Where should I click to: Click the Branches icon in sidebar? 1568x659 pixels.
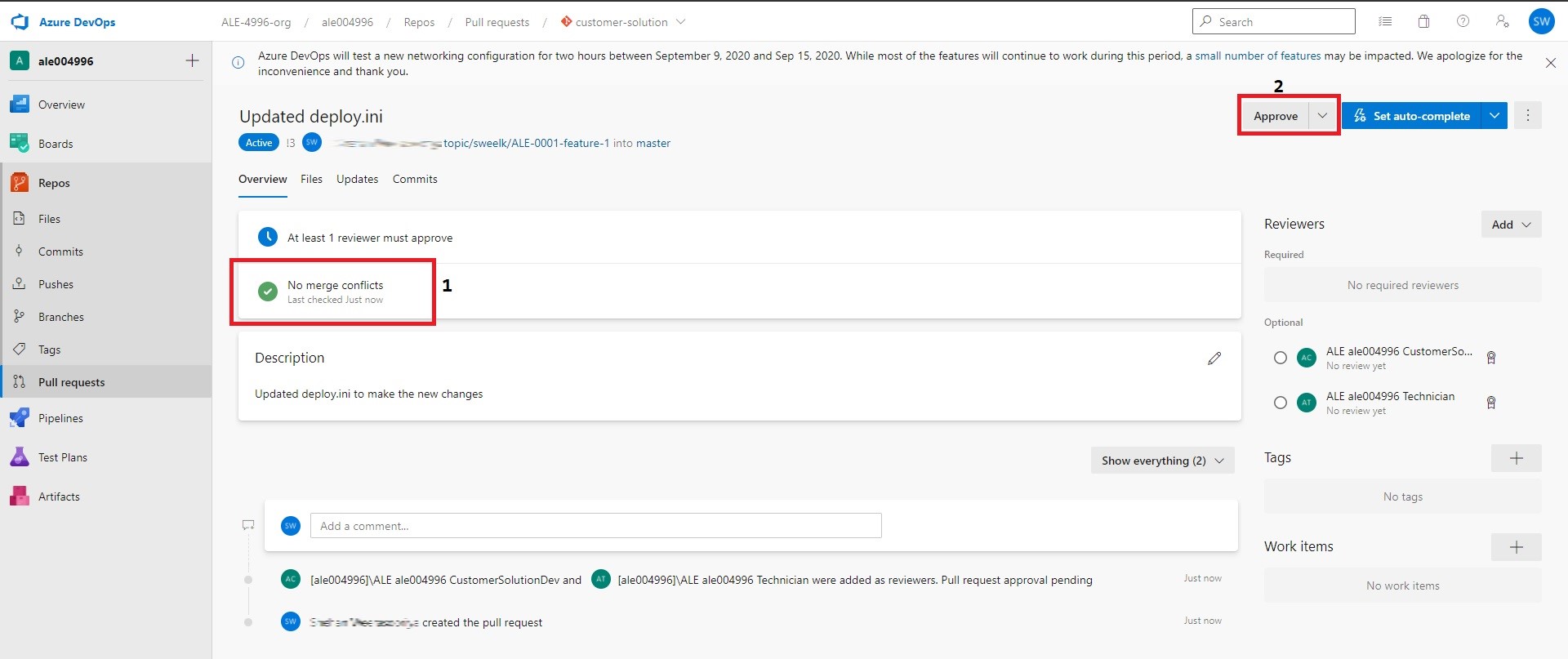click(x=19, y=316)
